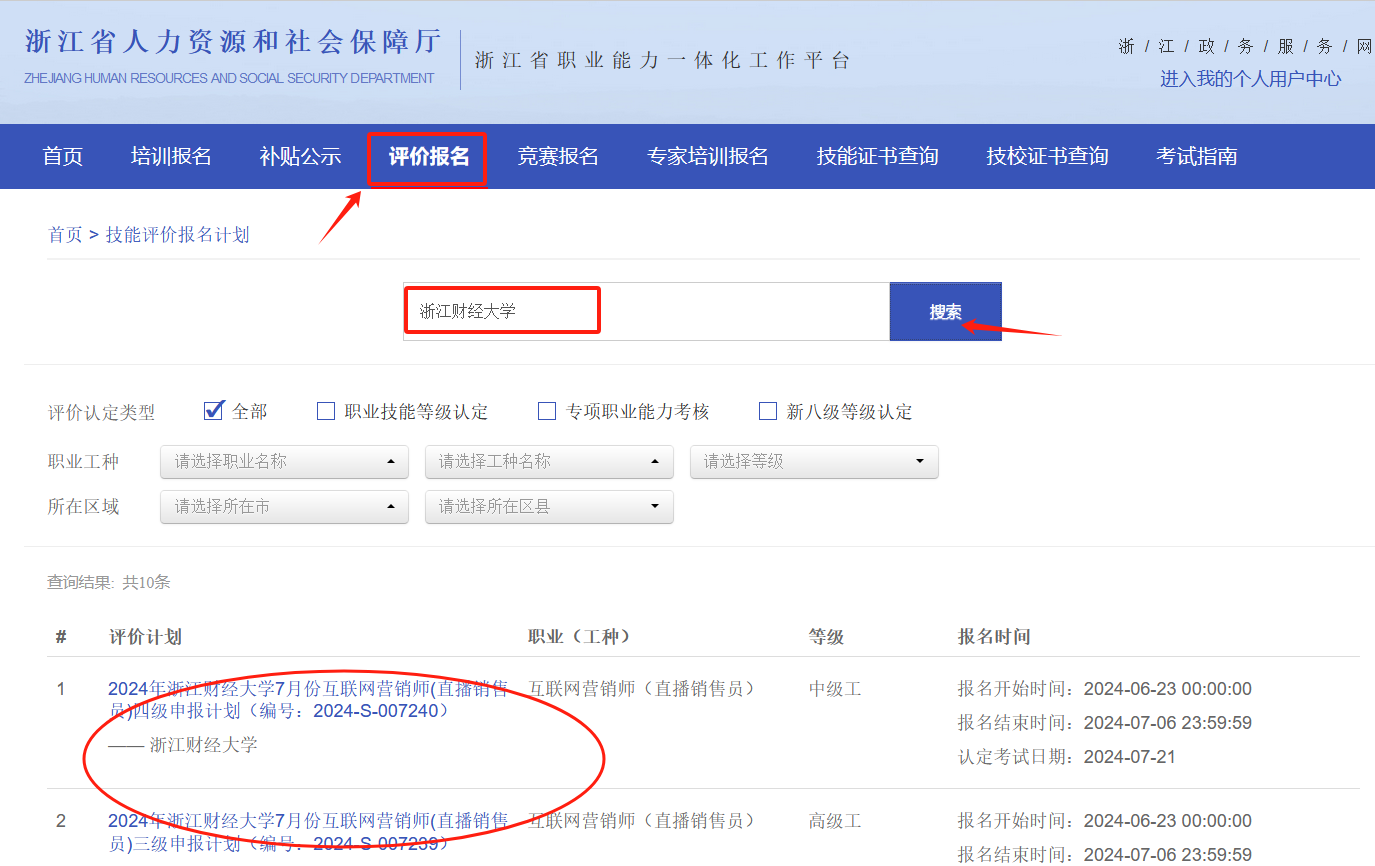Select the 竞赛报名 menu item
This screenshot has width=1375, height=866.
557,157
